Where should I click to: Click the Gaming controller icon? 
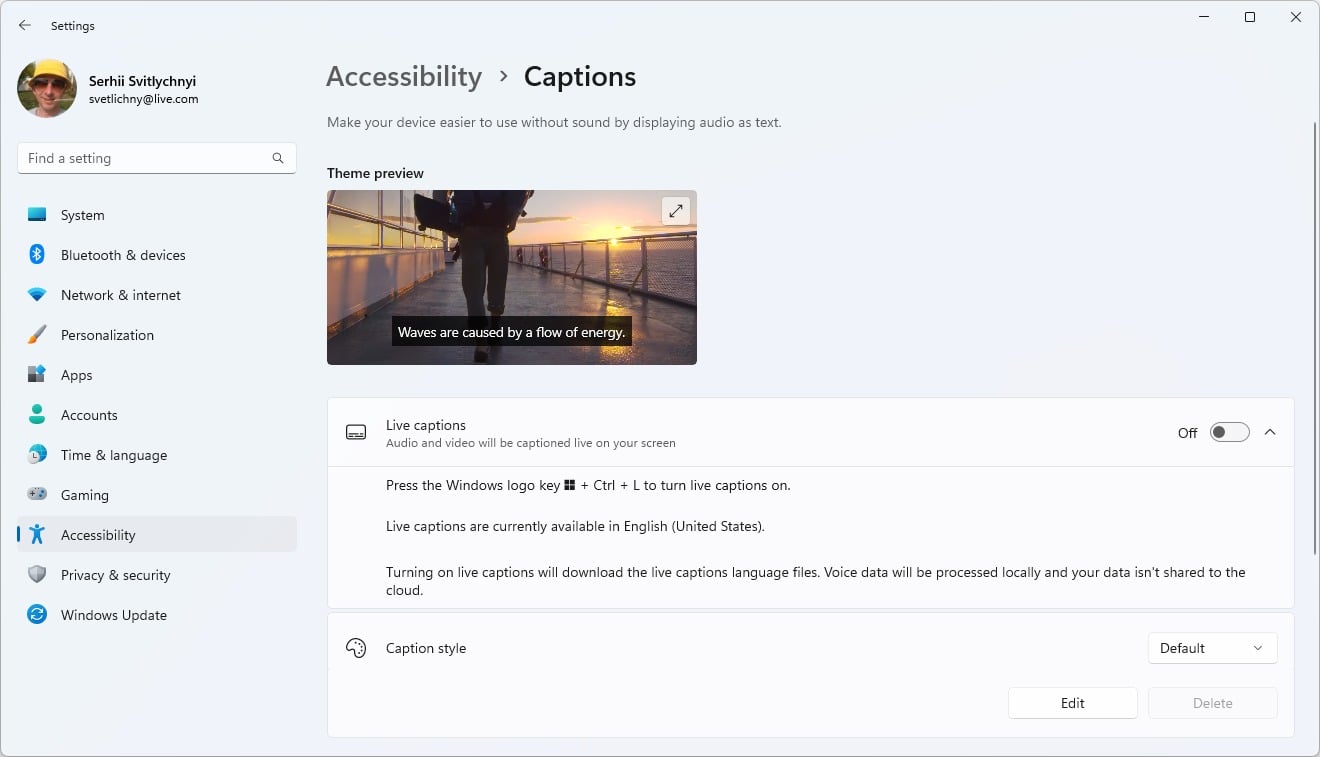coord(37,495)
